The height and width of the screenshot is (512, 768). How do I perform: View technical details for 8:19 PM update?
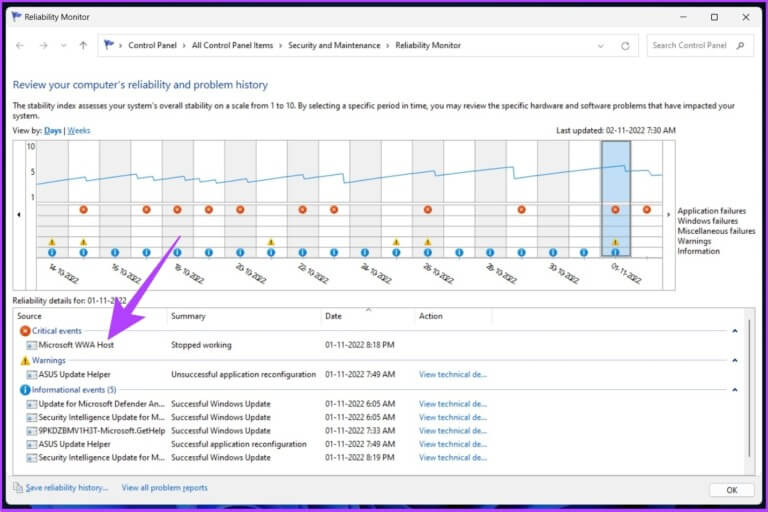pos(453,458)
